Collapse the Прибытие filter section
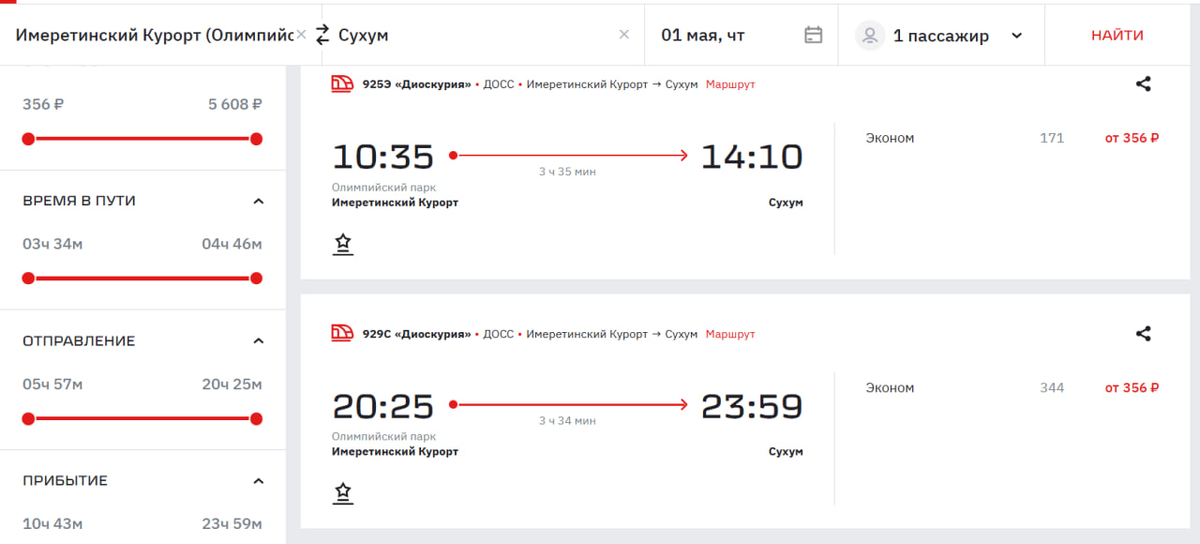Image resolution: width=1200 pixels, height=544 pixels. [258, 481]
